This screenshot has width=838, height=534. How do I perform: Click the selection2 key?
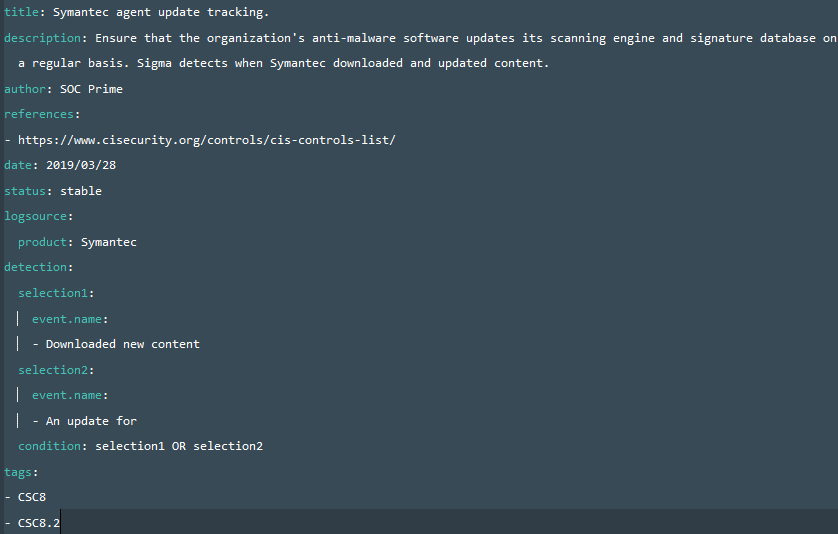click(x=53, y=370)
